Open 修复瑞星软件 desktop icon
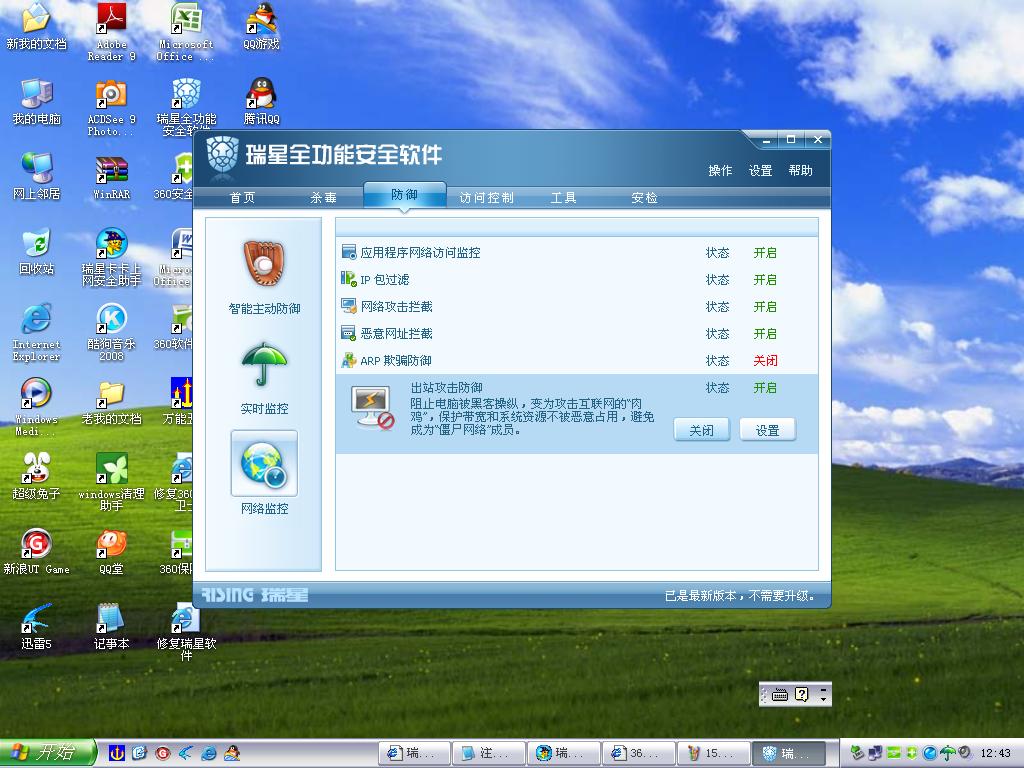The width and height of the screenshot is (1024, 768). (186, 618)
